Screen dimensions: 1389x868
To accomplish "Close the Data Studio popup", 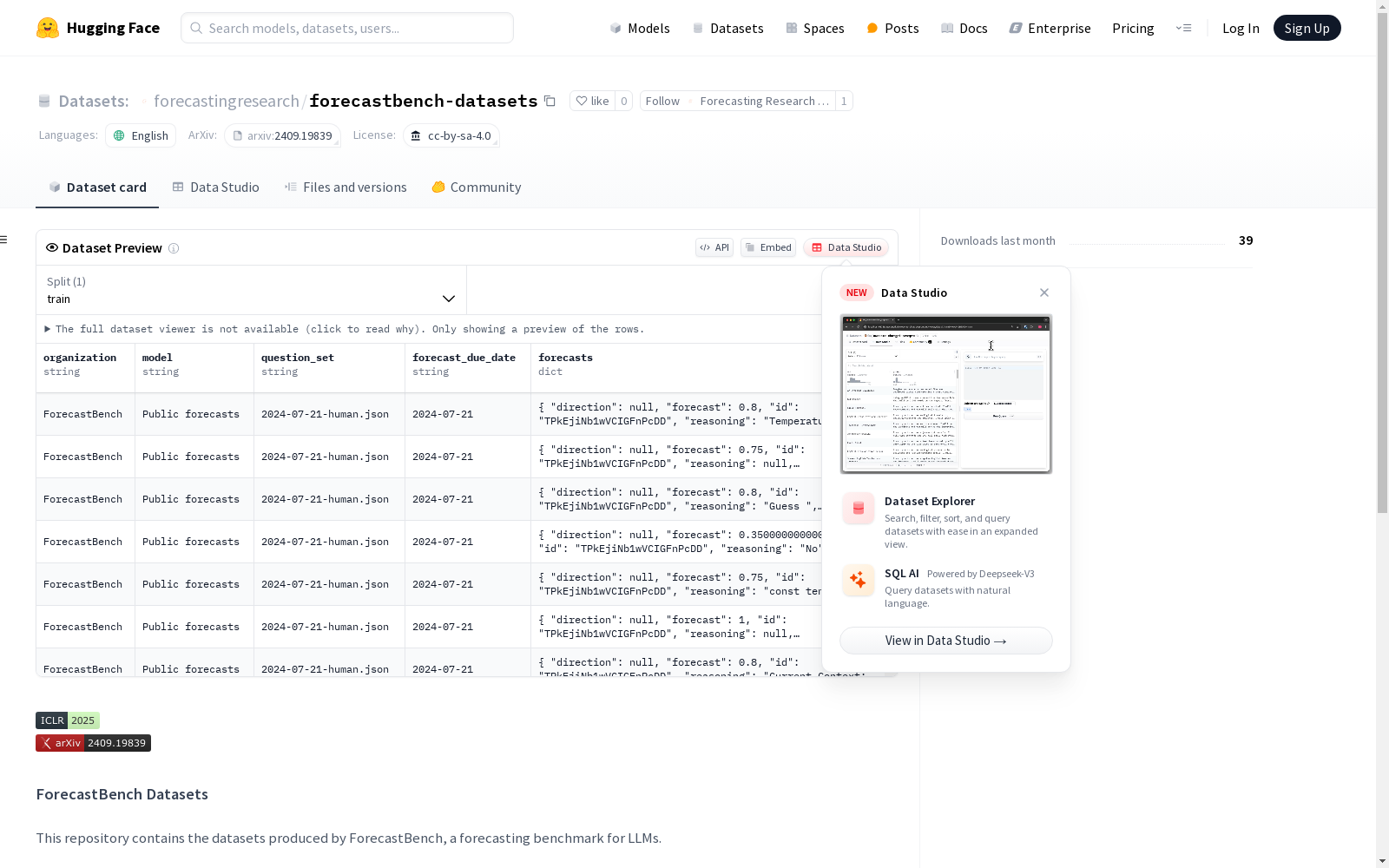I will pos(1044,293).
